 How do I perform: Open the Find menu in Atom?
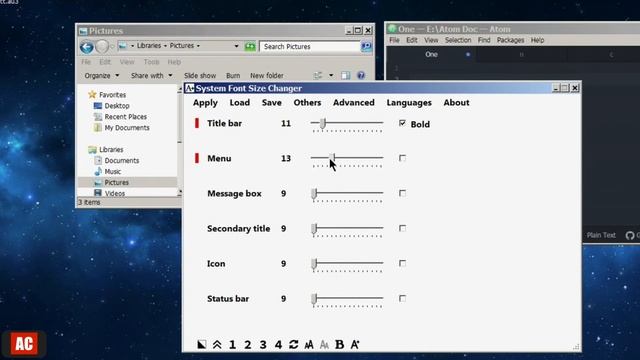click(x=484, y=40)
